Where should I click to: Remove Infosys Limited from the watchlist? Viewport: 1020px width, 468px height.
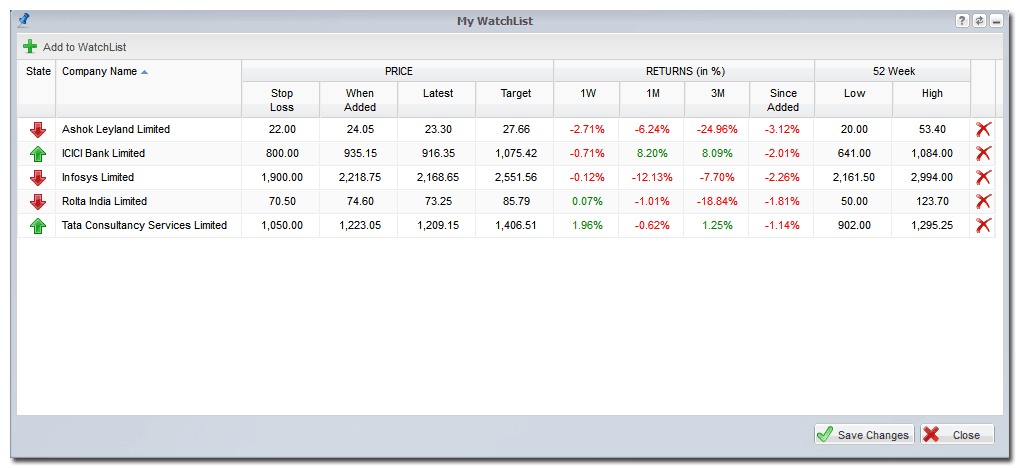click(x=983, y=177)
